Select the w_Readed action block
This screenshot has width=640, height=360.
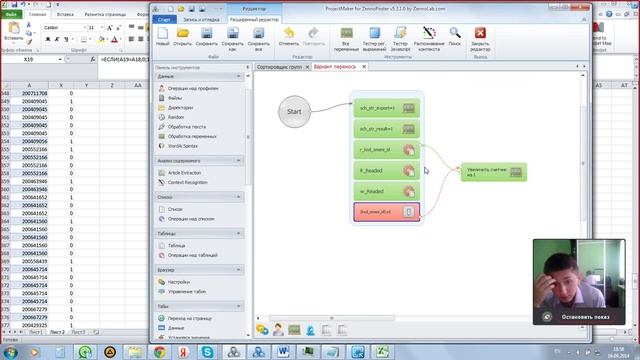click(x=387, y=191)
